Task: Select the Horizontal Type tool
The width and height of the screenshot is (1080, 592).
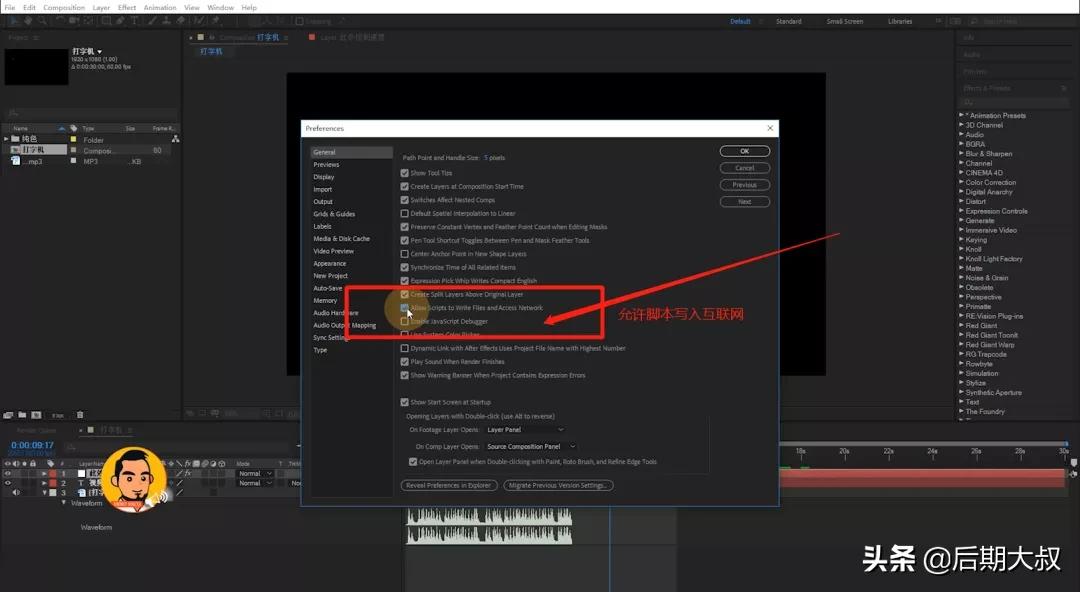Action: [x=134, y=21]
